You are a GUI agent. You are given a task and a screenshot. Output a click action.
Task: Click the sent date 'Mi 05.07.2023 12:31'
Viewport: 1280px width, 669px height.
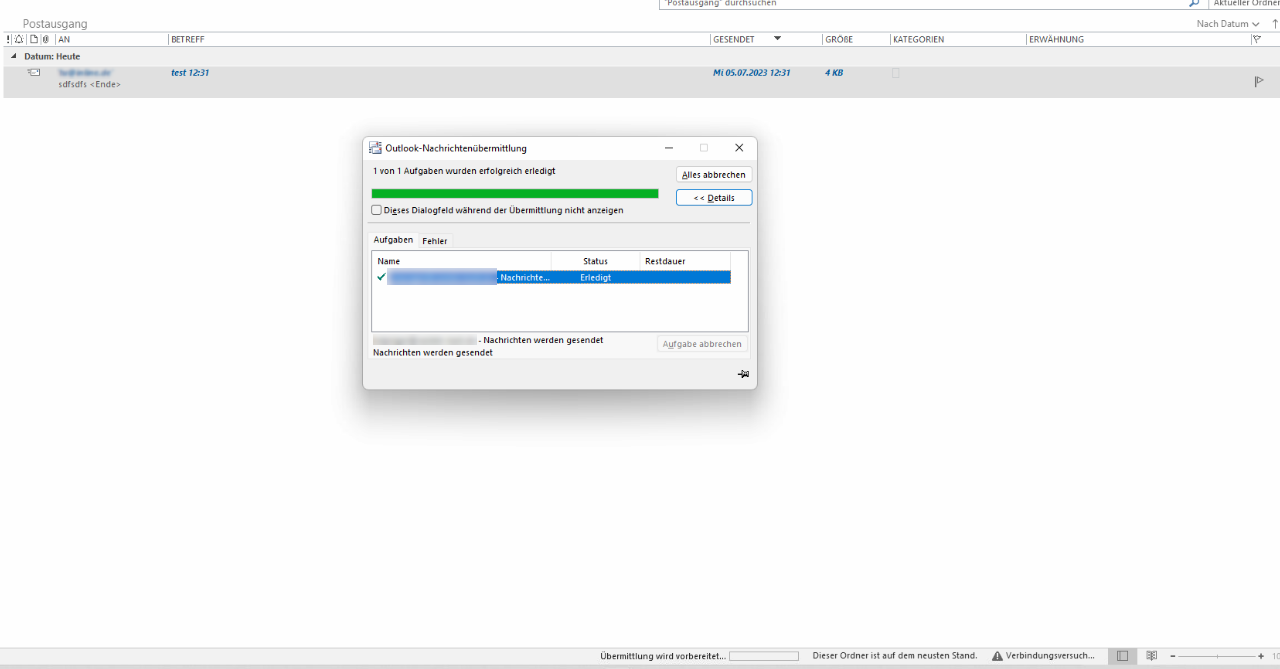[751, 73]
